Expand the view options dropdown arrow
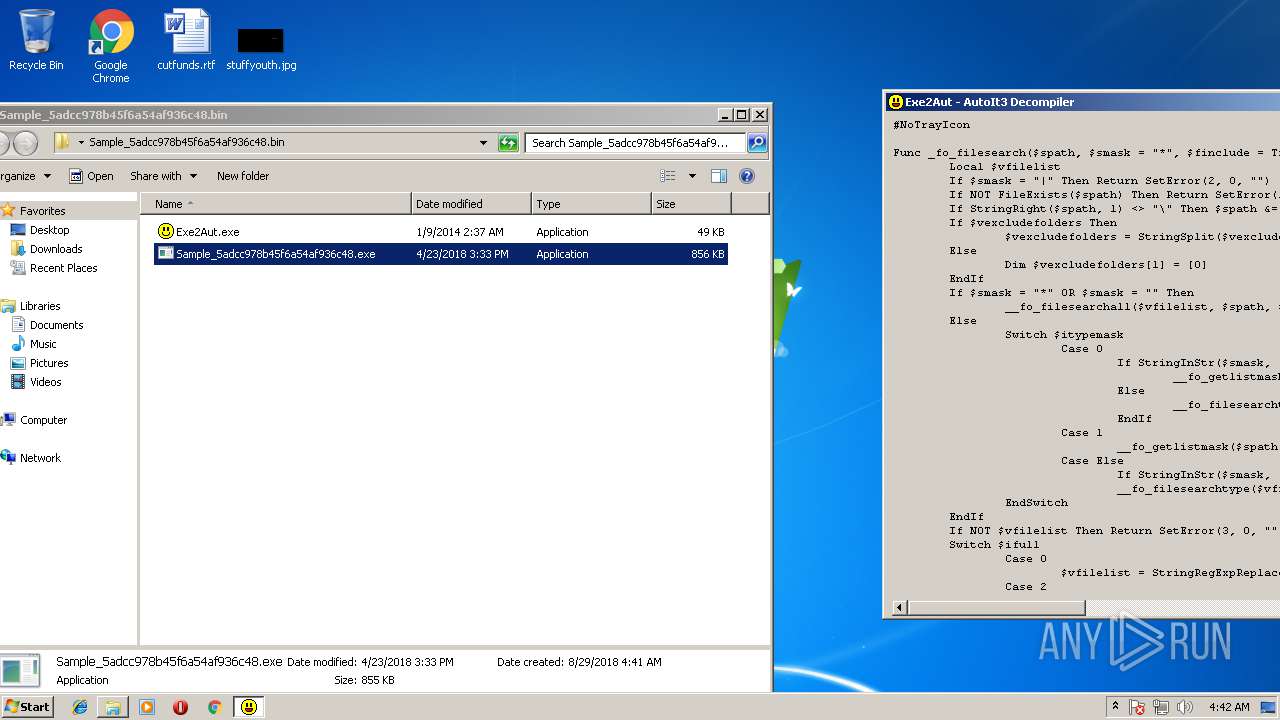 (692, 176)
